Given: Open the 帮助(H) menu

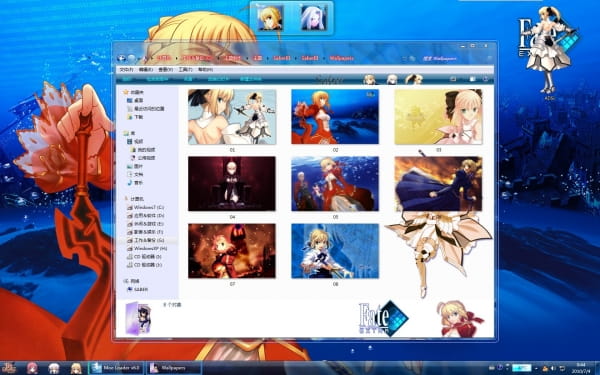Looking at the screenshot, I should tap(205, 70).
